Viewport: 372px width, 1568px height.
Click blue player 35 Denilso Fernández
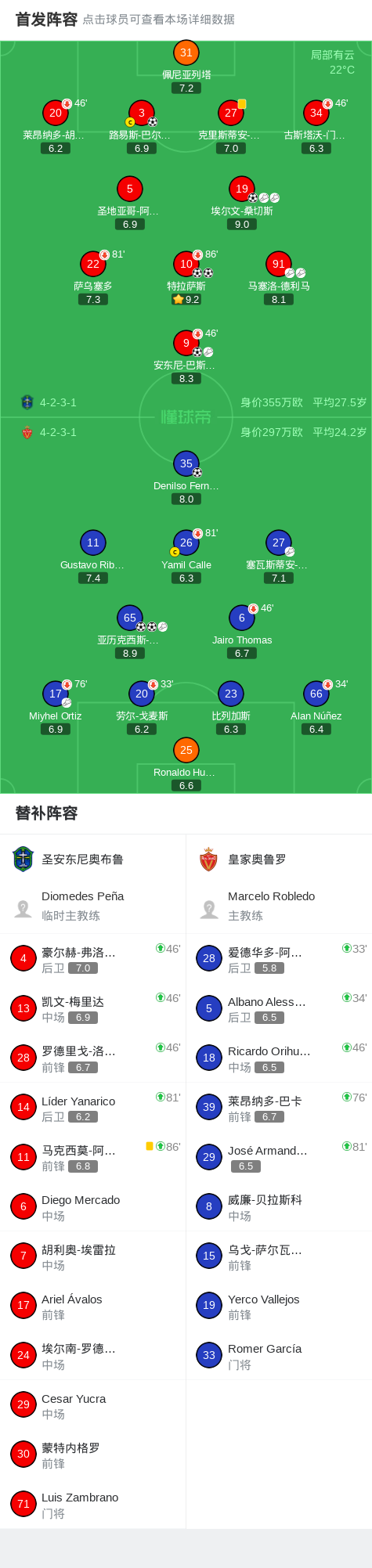click(x=186, y=463)
